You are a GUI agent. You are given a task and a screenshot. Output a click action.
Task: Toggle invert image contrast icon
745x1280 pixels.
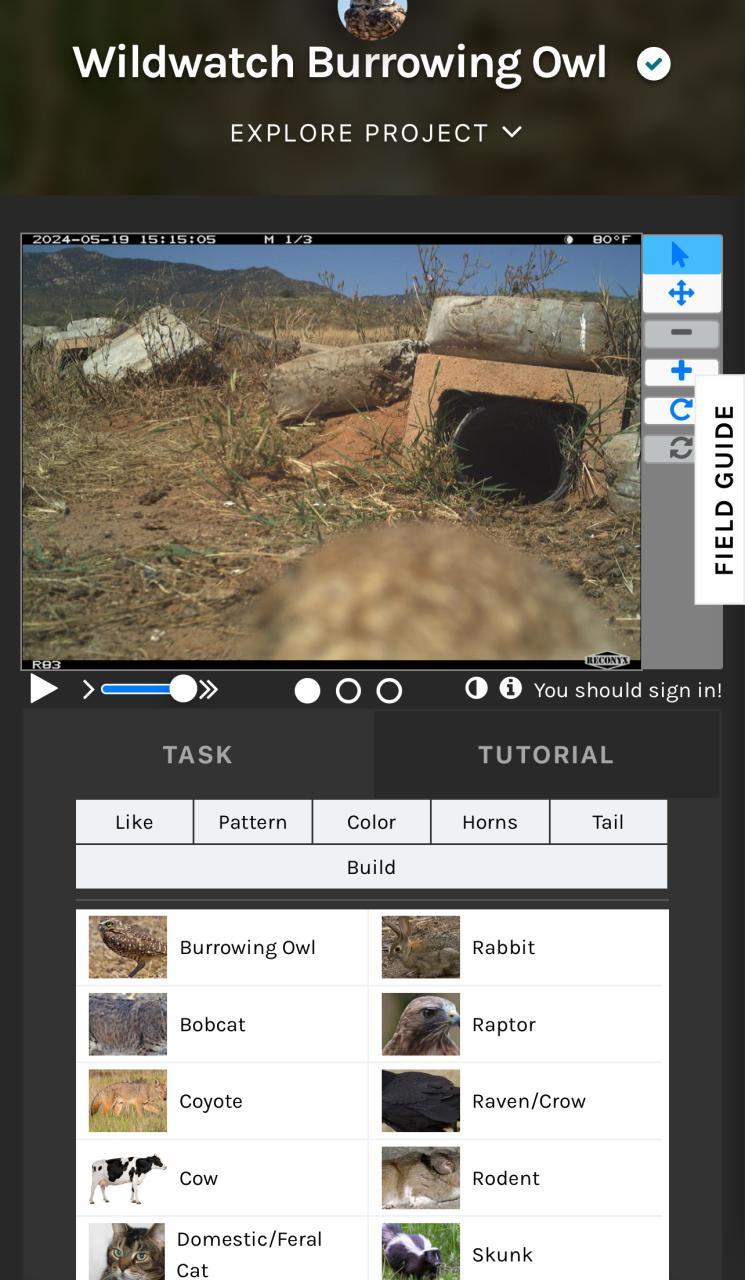pos(476,688)
